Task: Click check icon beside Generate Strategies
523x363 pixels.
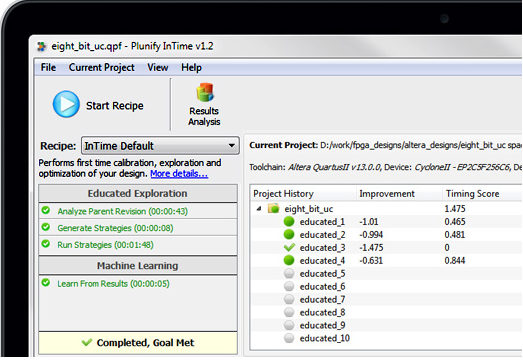Action: pos(46,227)
